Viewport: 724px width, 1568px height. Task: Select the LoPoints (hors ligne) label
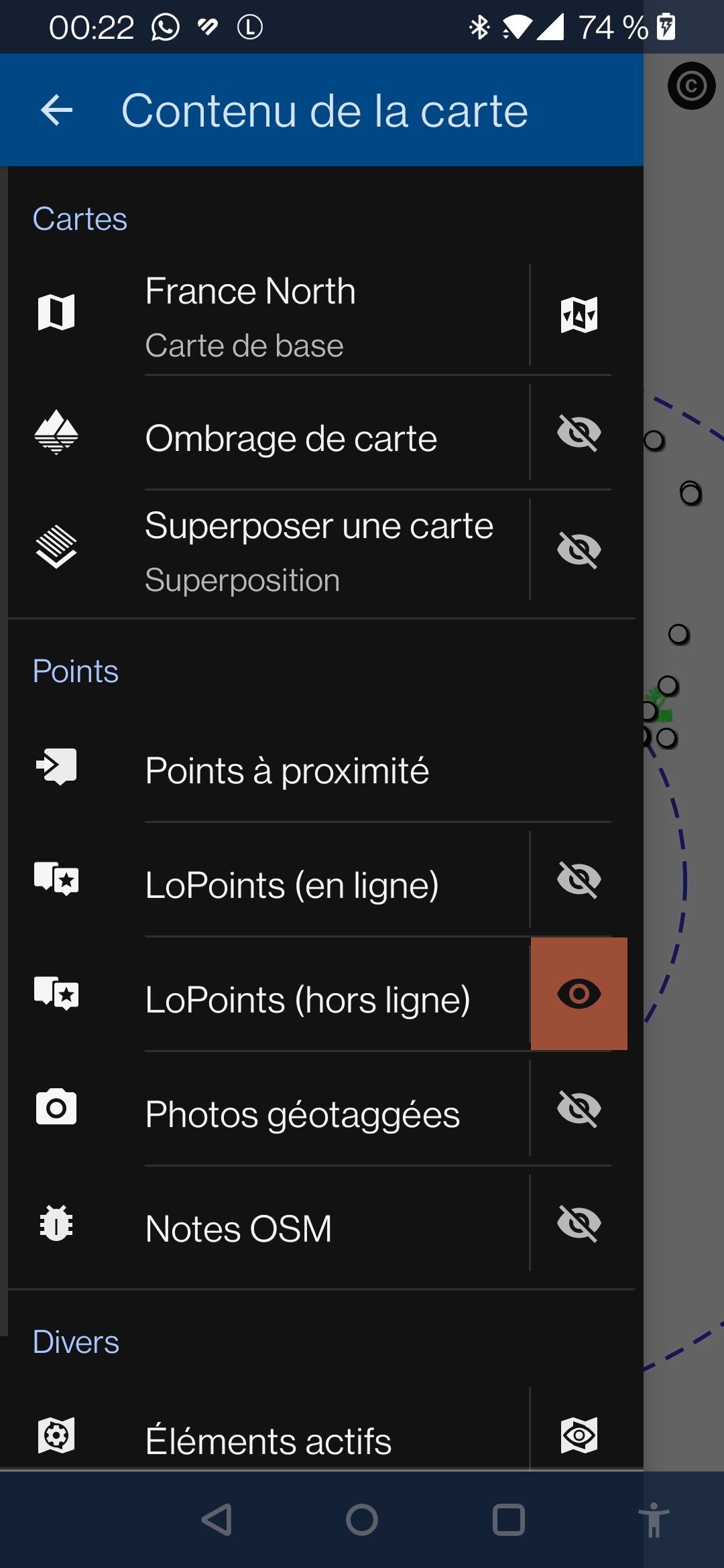tap(308, 1000)
